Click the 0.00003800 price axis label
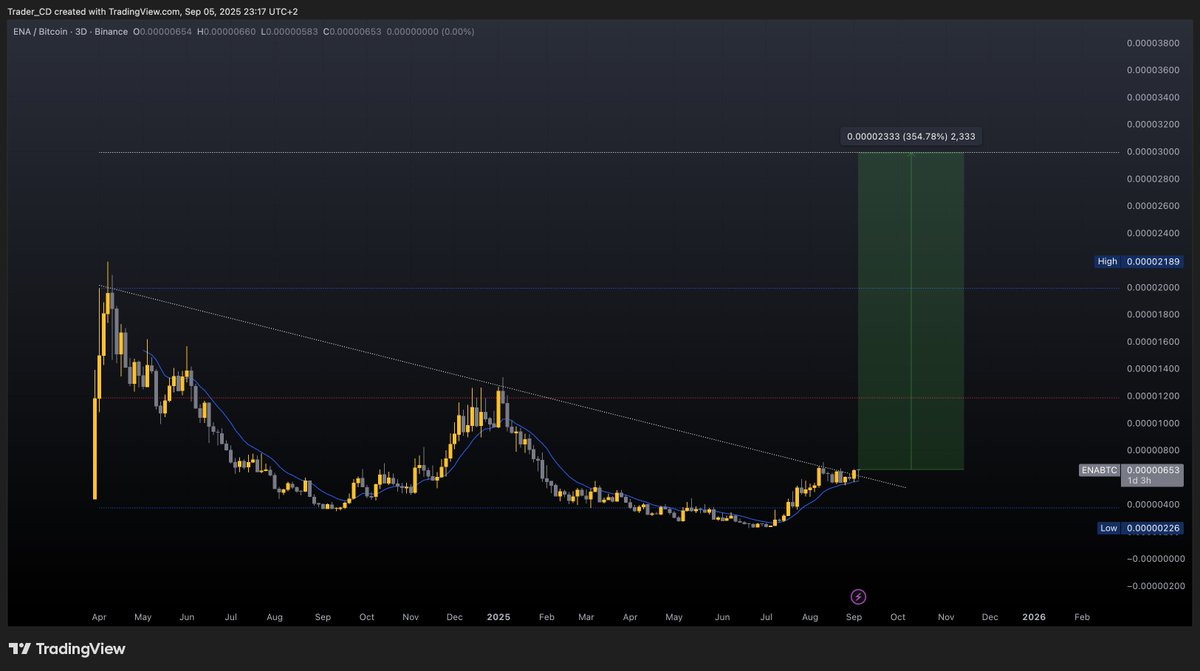 click(x=1153, y=43)
